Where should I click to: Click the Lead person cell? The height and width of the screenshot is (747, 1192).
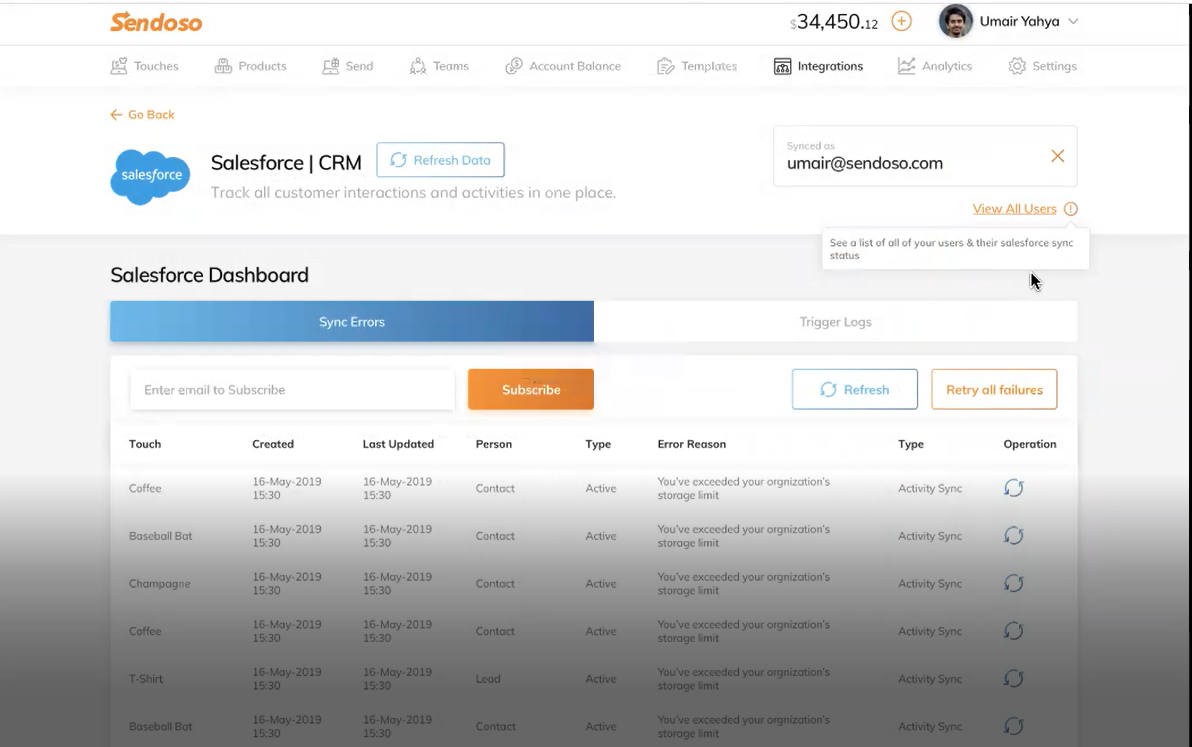click(x=488, y=679)
